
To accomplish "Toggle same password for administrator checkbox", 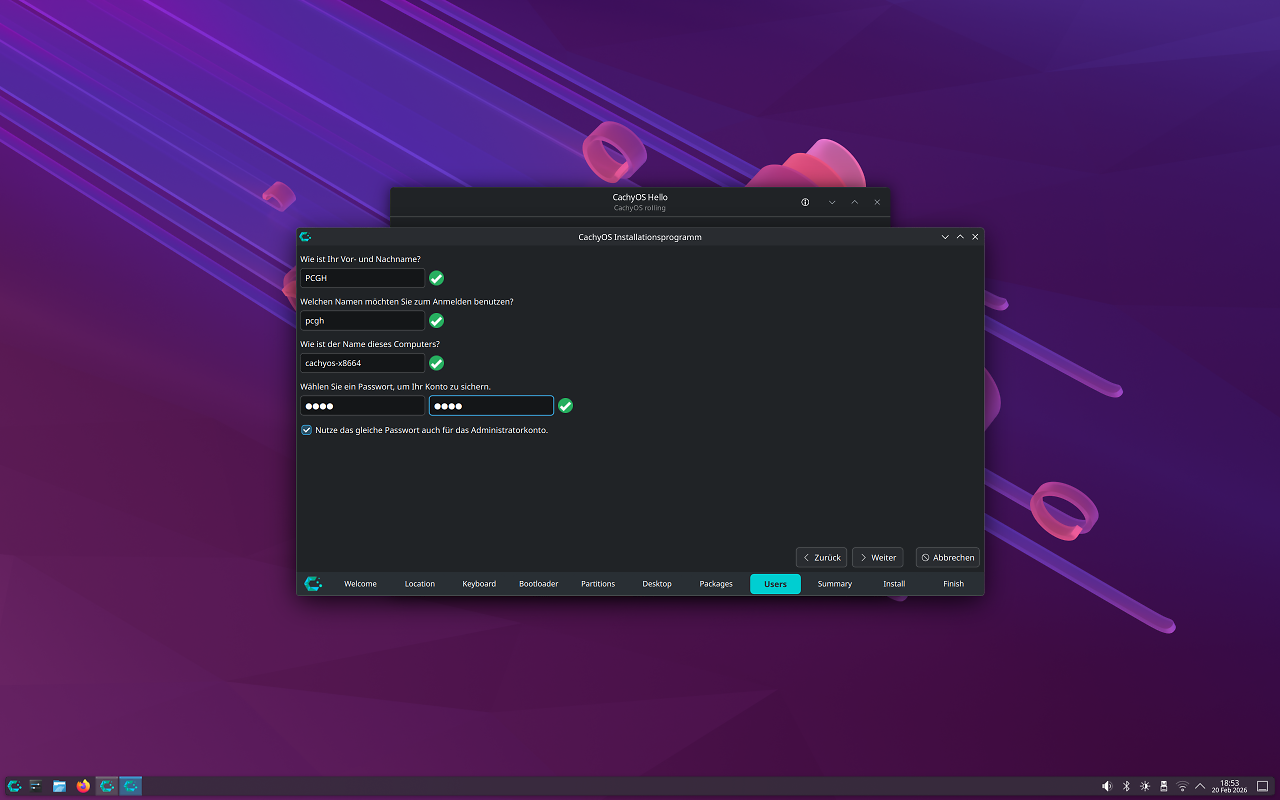I will [x=307, y=430].
